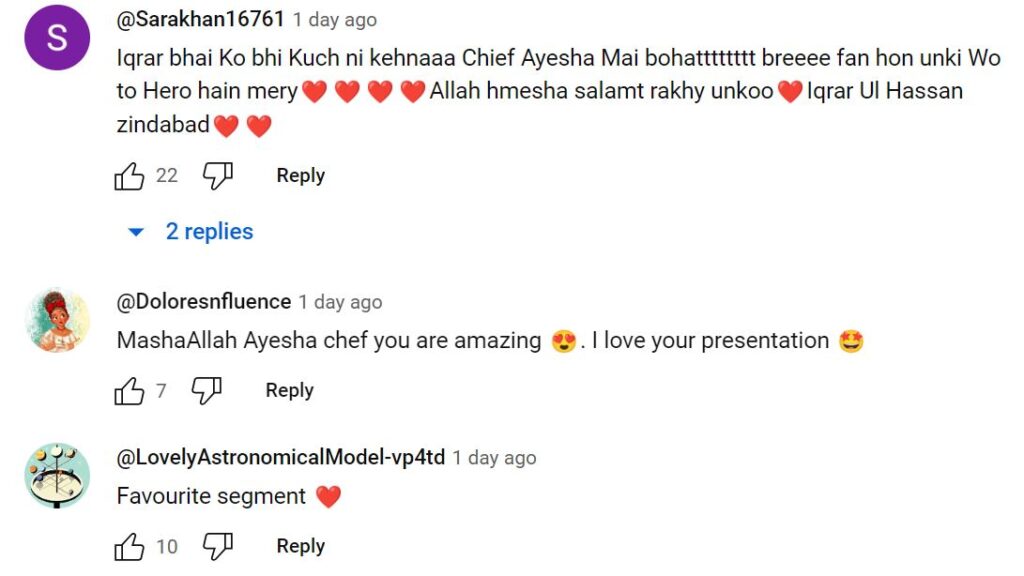The image size is (1024, 576).
Task: Reply to @Doloresnfluence's comment
Action: (289, 391)
